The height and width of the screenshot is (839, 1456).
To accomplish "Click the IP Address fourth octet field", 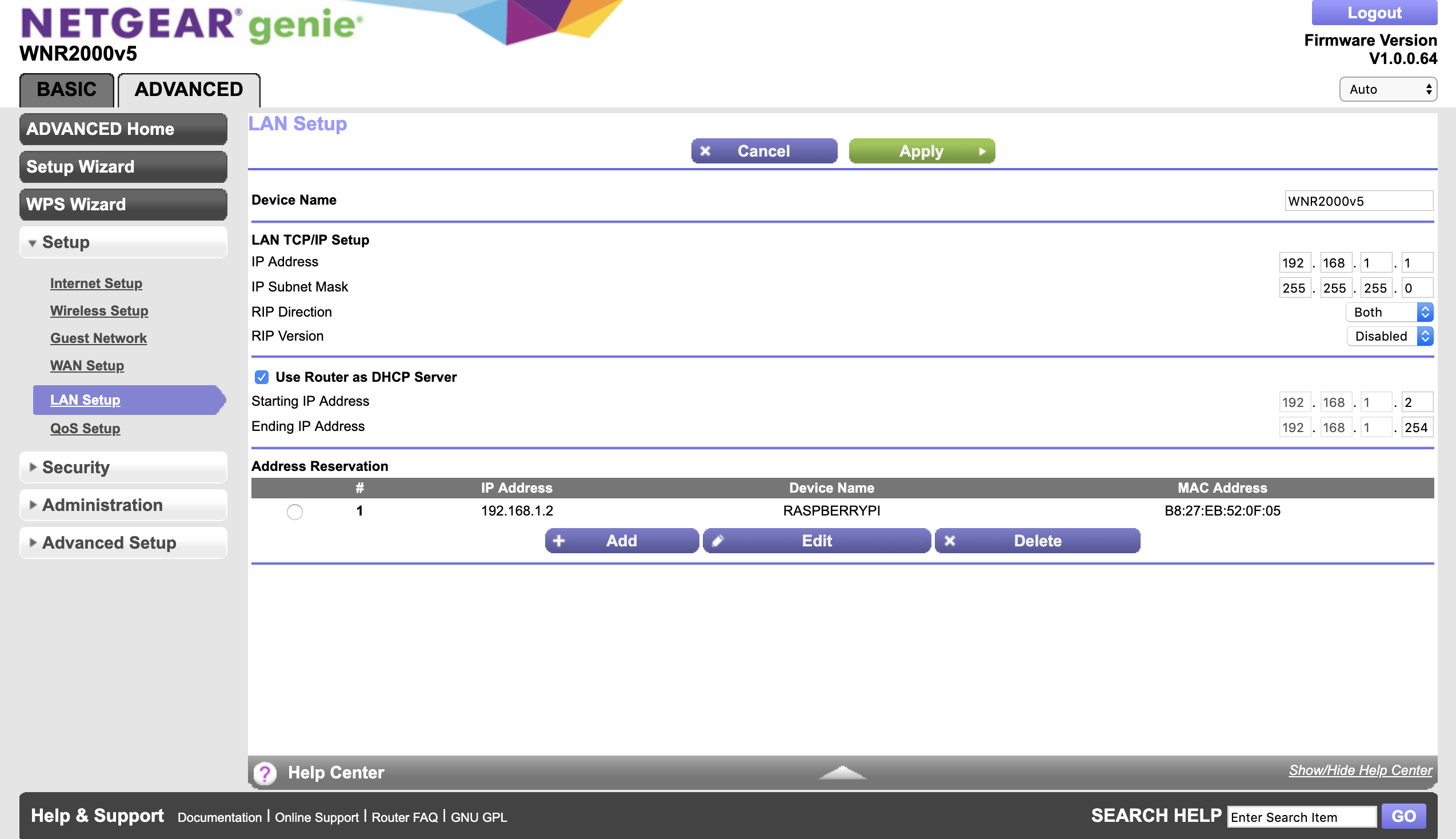I will coord(1417,263).
